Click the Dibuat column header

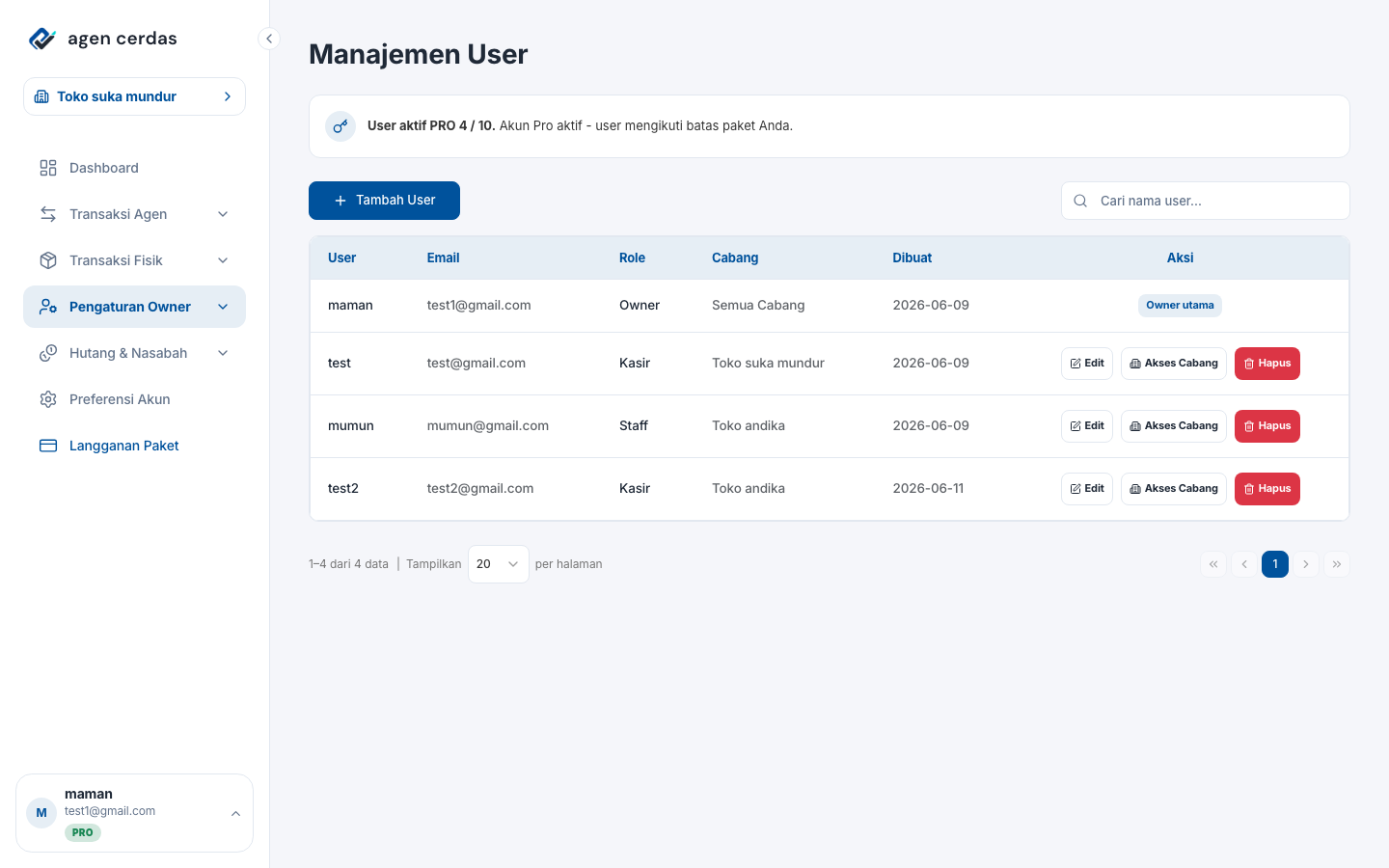912,258
